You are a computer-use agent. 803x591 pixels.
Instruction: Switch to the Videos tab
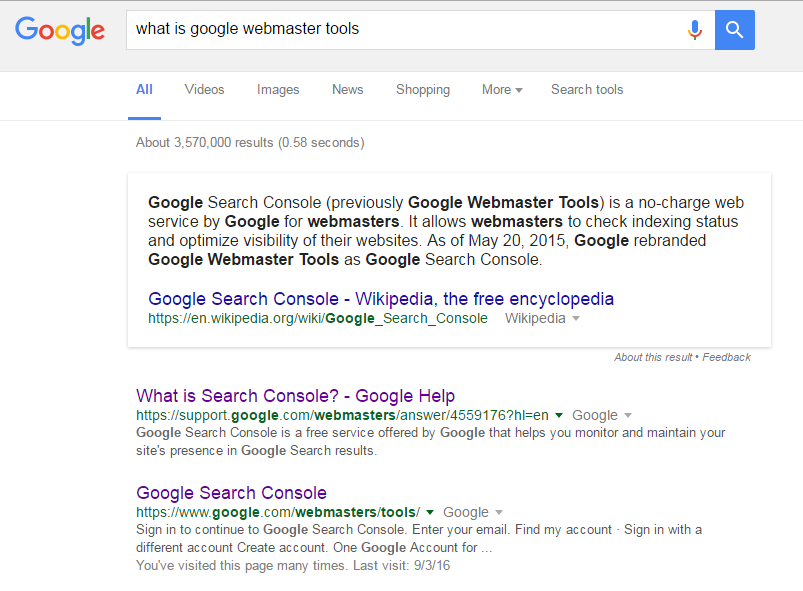pos(204,89)
